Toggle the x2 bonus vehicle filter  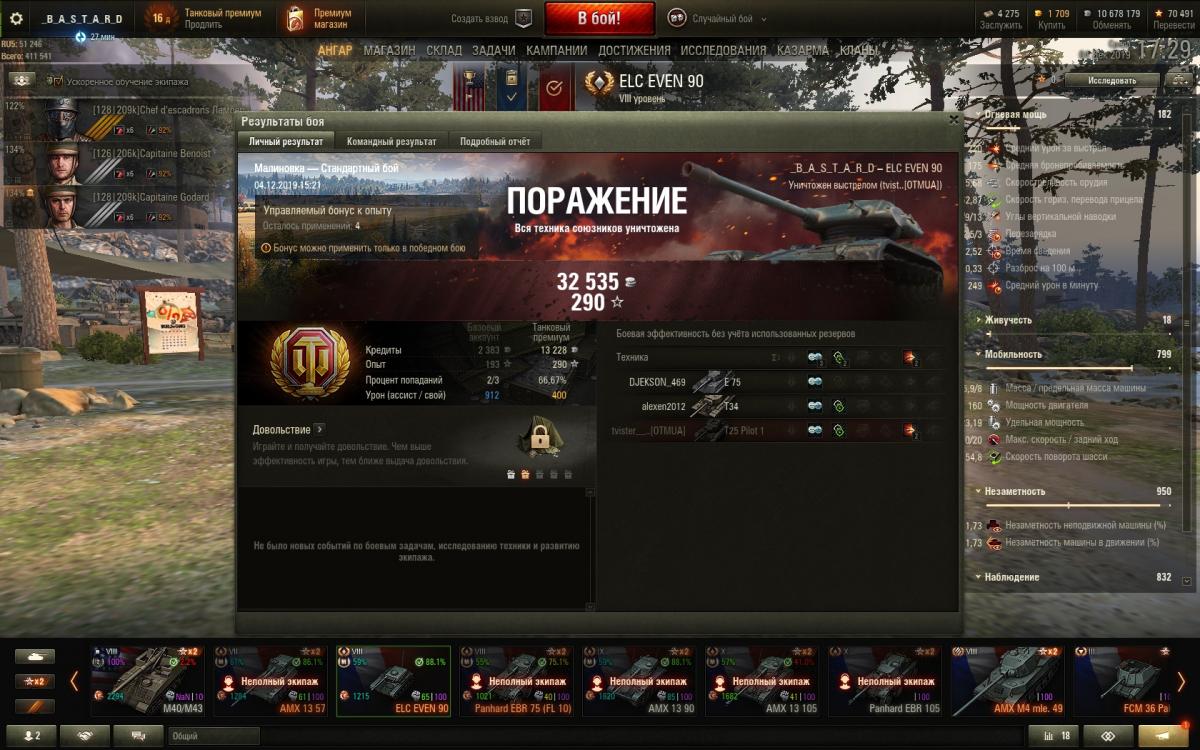[35, 681]
